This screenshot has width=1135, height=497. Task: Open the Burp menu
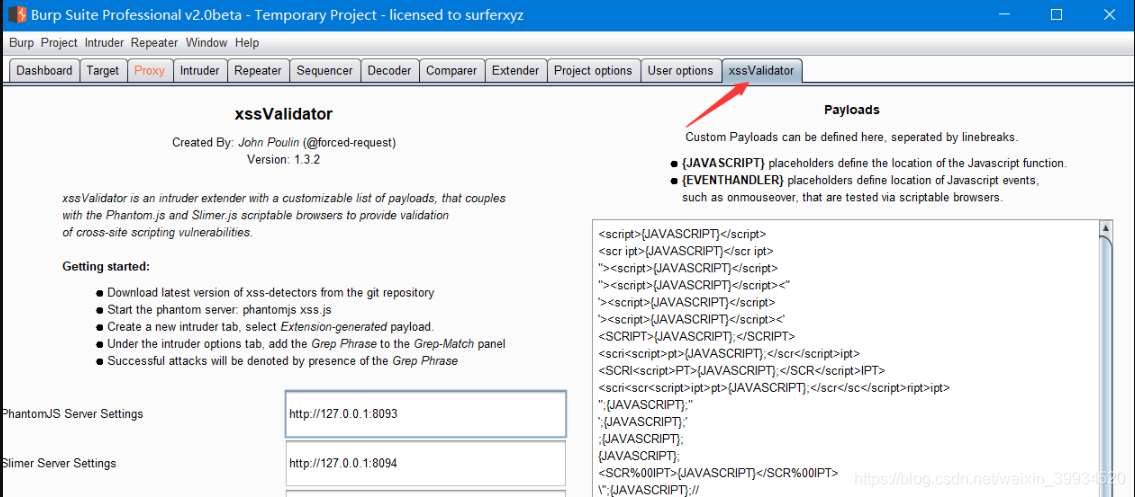click(21, 43)
